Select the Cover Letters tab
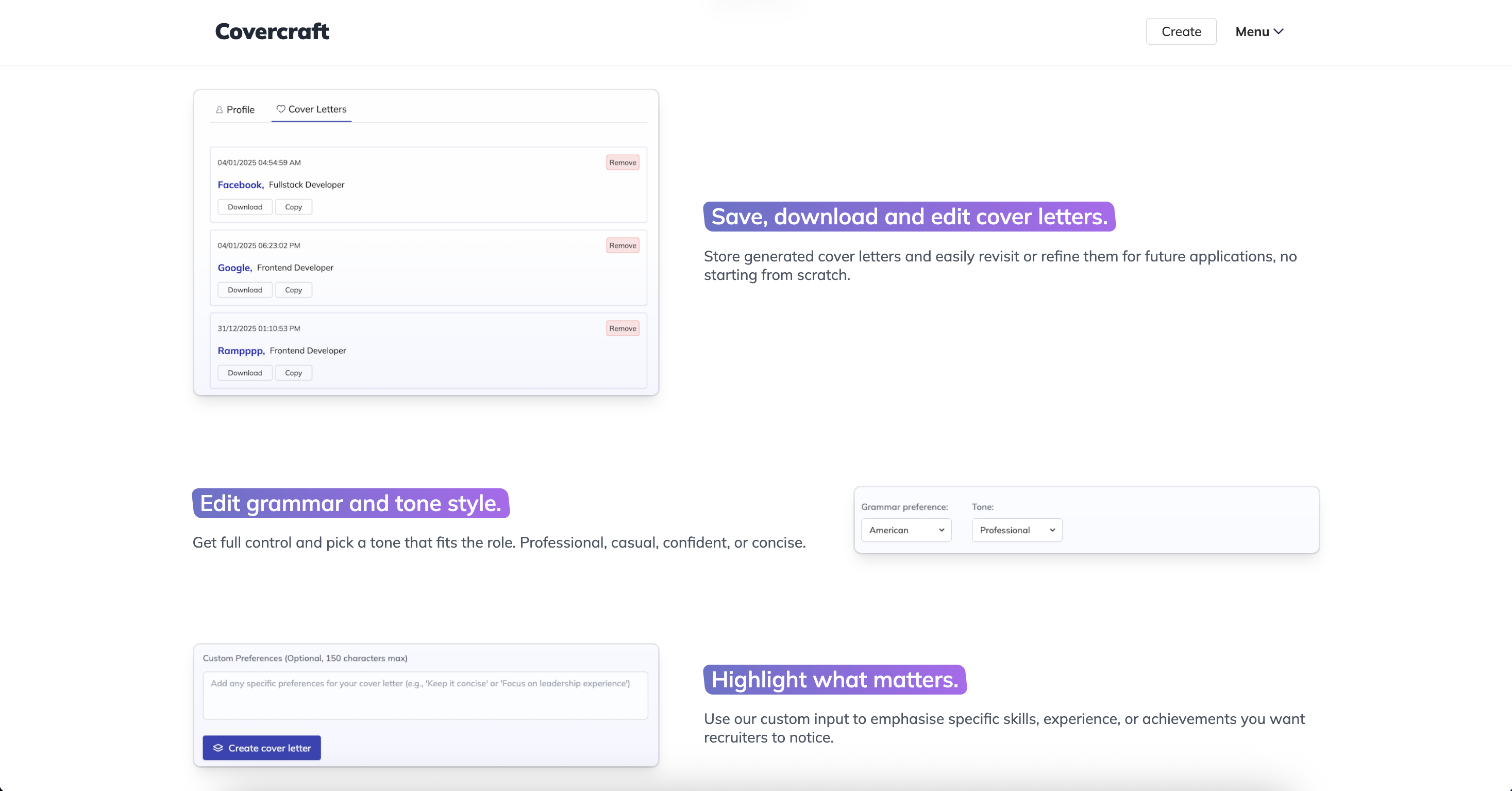 (312, 109)
